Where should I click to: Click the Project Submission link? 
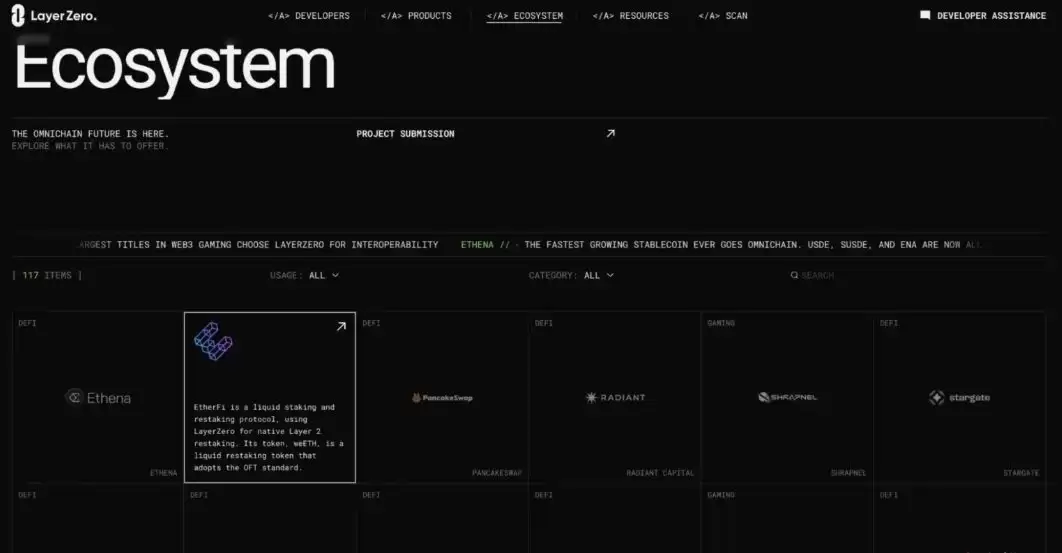point(405,134)
